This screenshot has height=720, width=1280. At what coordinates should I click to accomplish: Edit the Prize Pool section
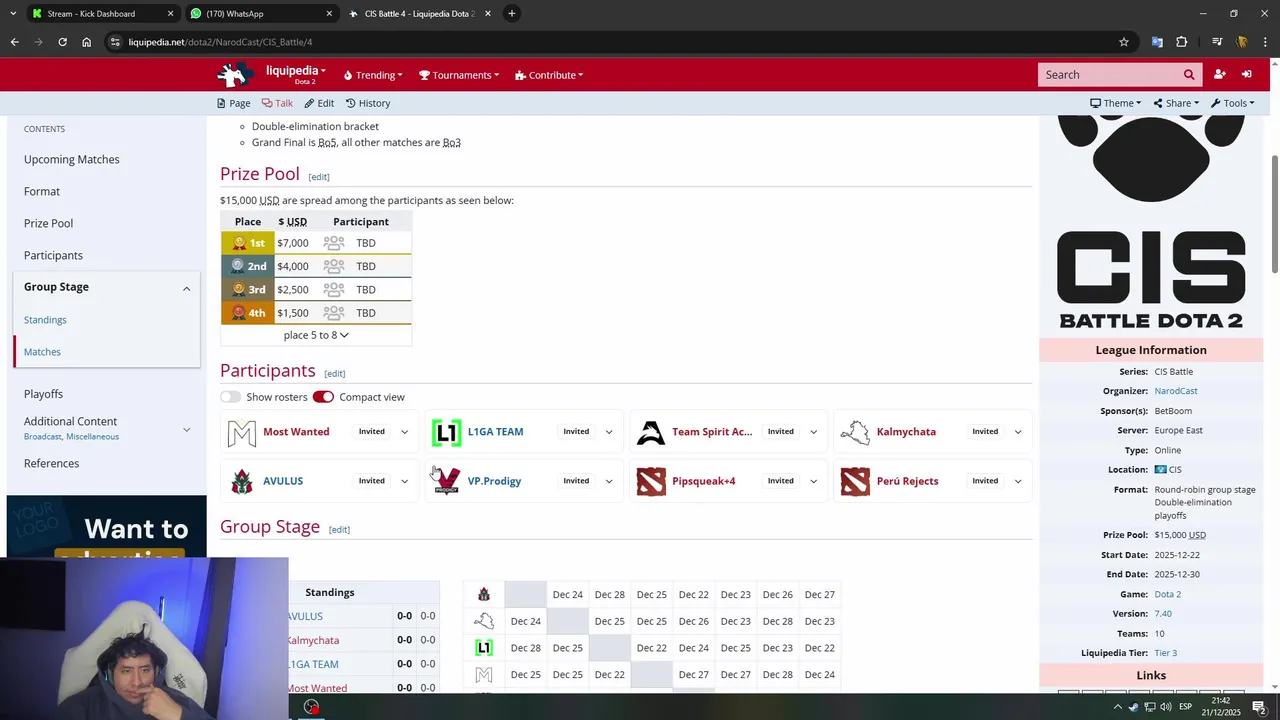319,177
